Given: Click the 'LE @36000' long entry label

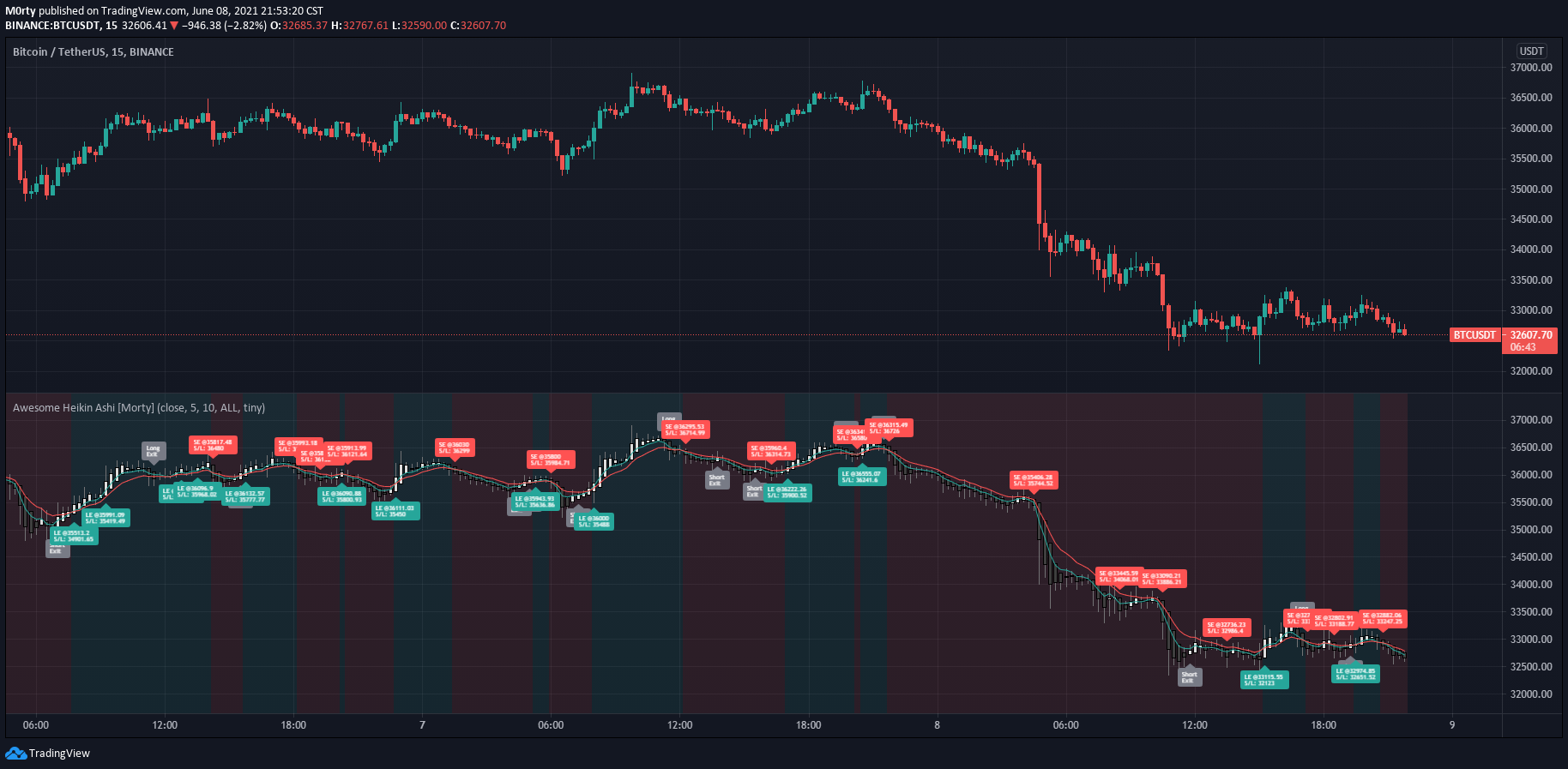Looking at the screenshot, I should 594,521.
